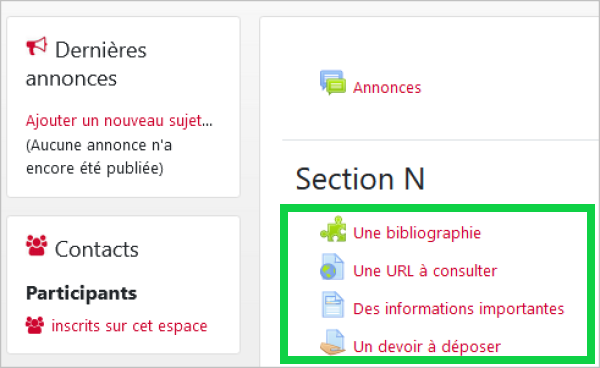600x368 pixels.
Task: Click the megaphone icon beside Dernières annonces
Action: 36,46
